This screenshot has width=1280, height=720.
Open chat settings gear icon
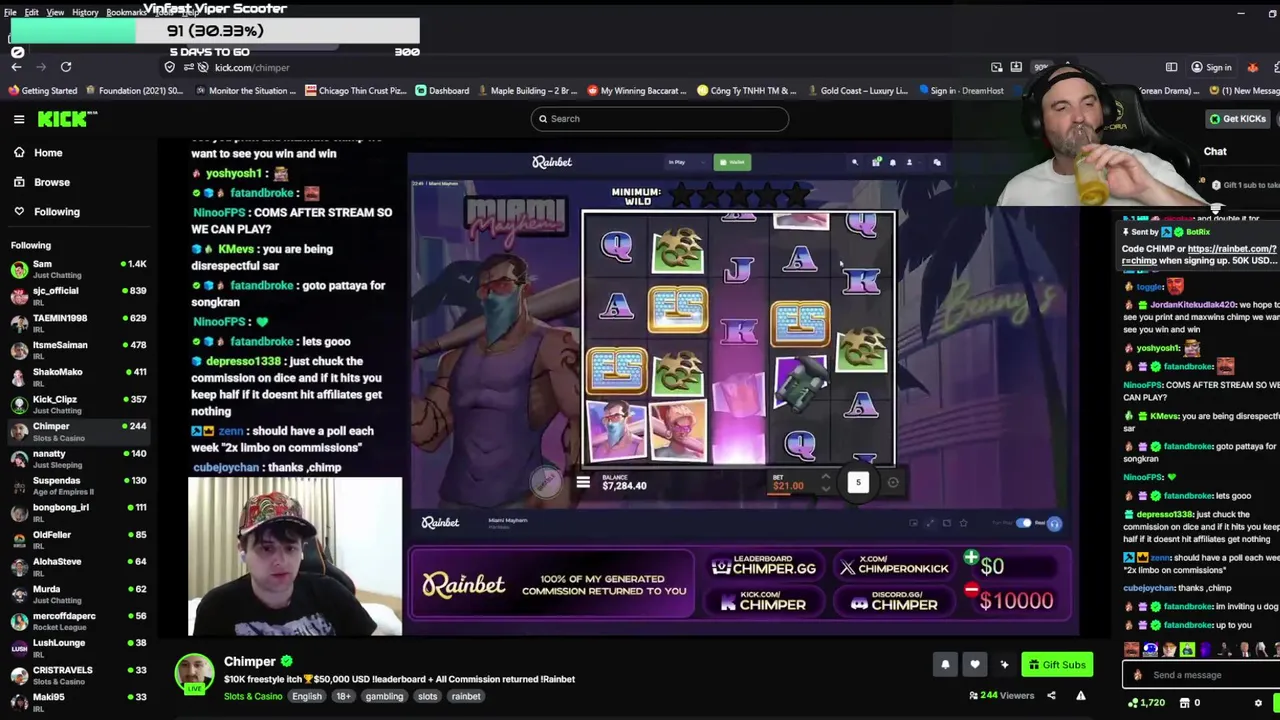pos(1259,703)
